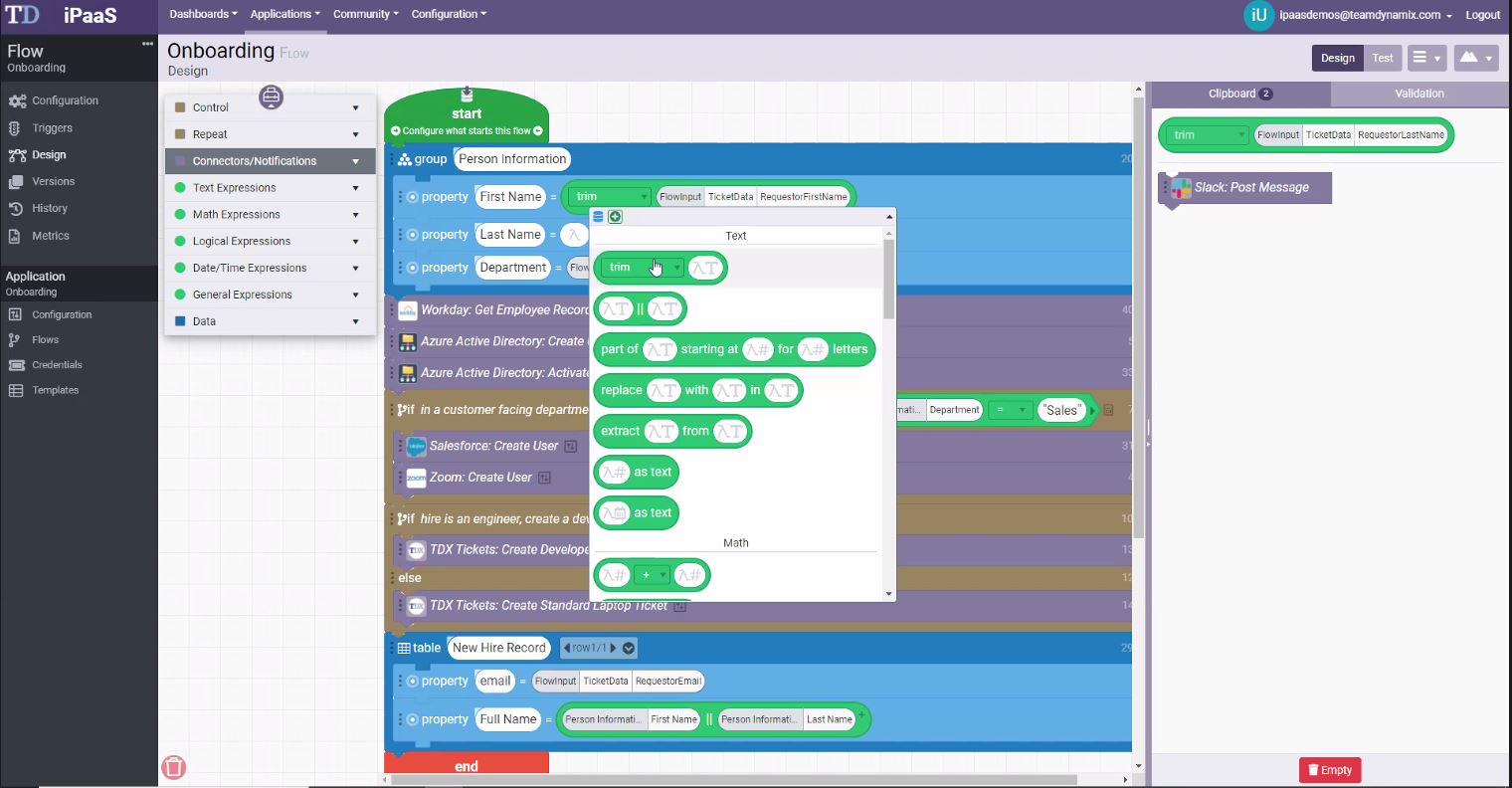1512x788 pixels.
Task: Click the Workday connector icon
Action: (x=407, y=310)
